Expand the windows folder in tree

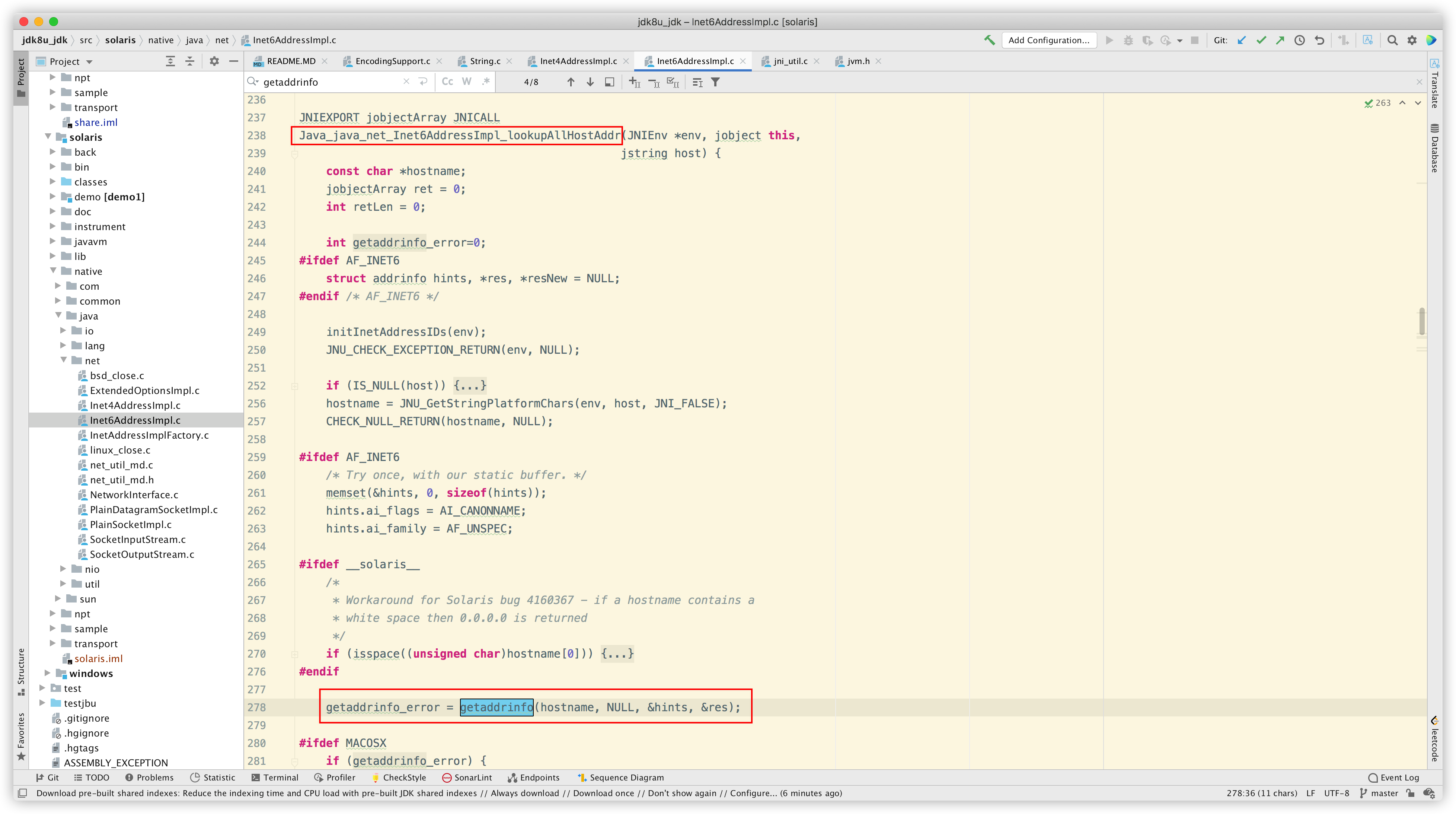click(x=48, y=673)
